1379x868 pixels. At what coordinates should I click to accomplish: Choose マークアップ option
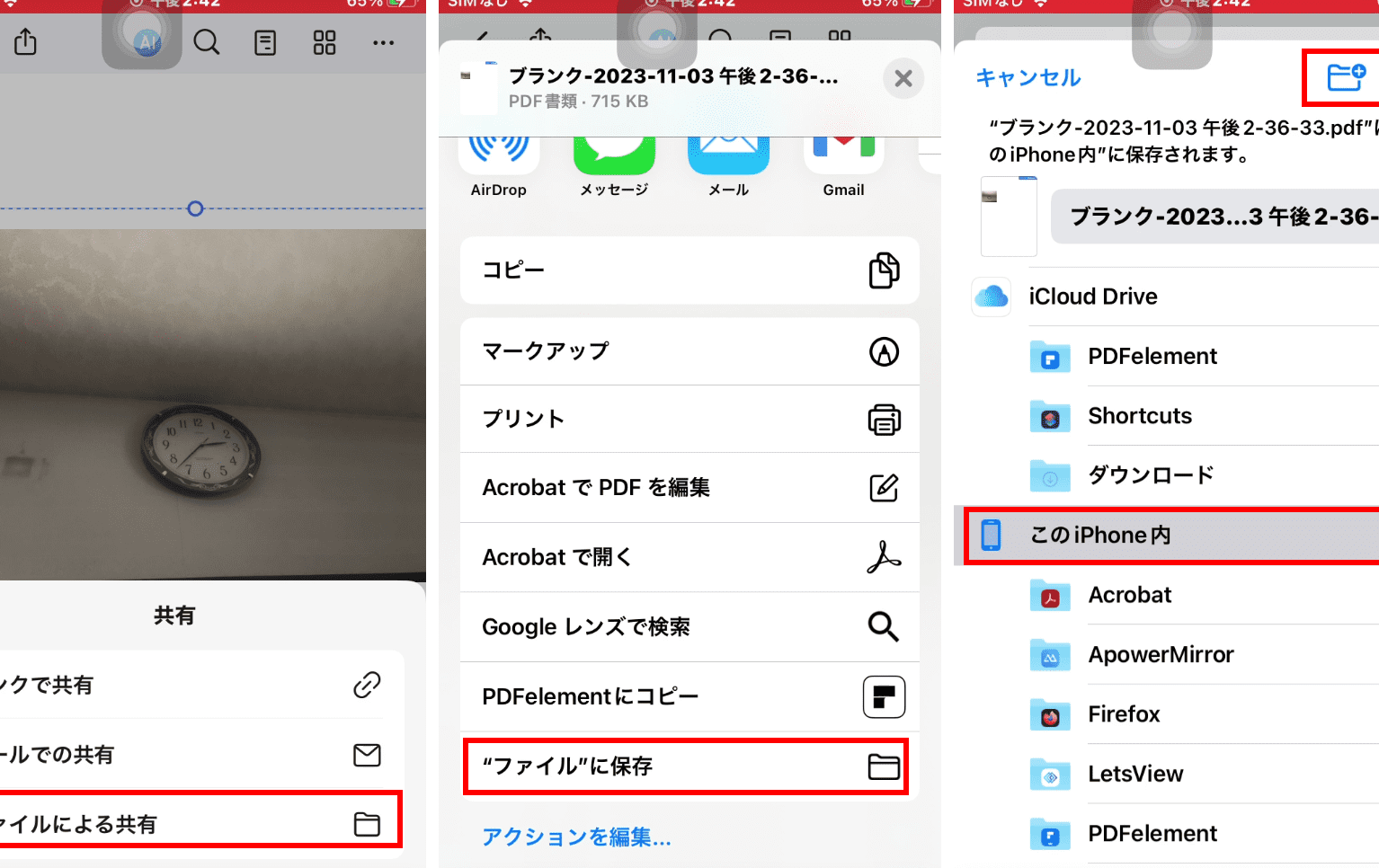click(x=689, y=351)
